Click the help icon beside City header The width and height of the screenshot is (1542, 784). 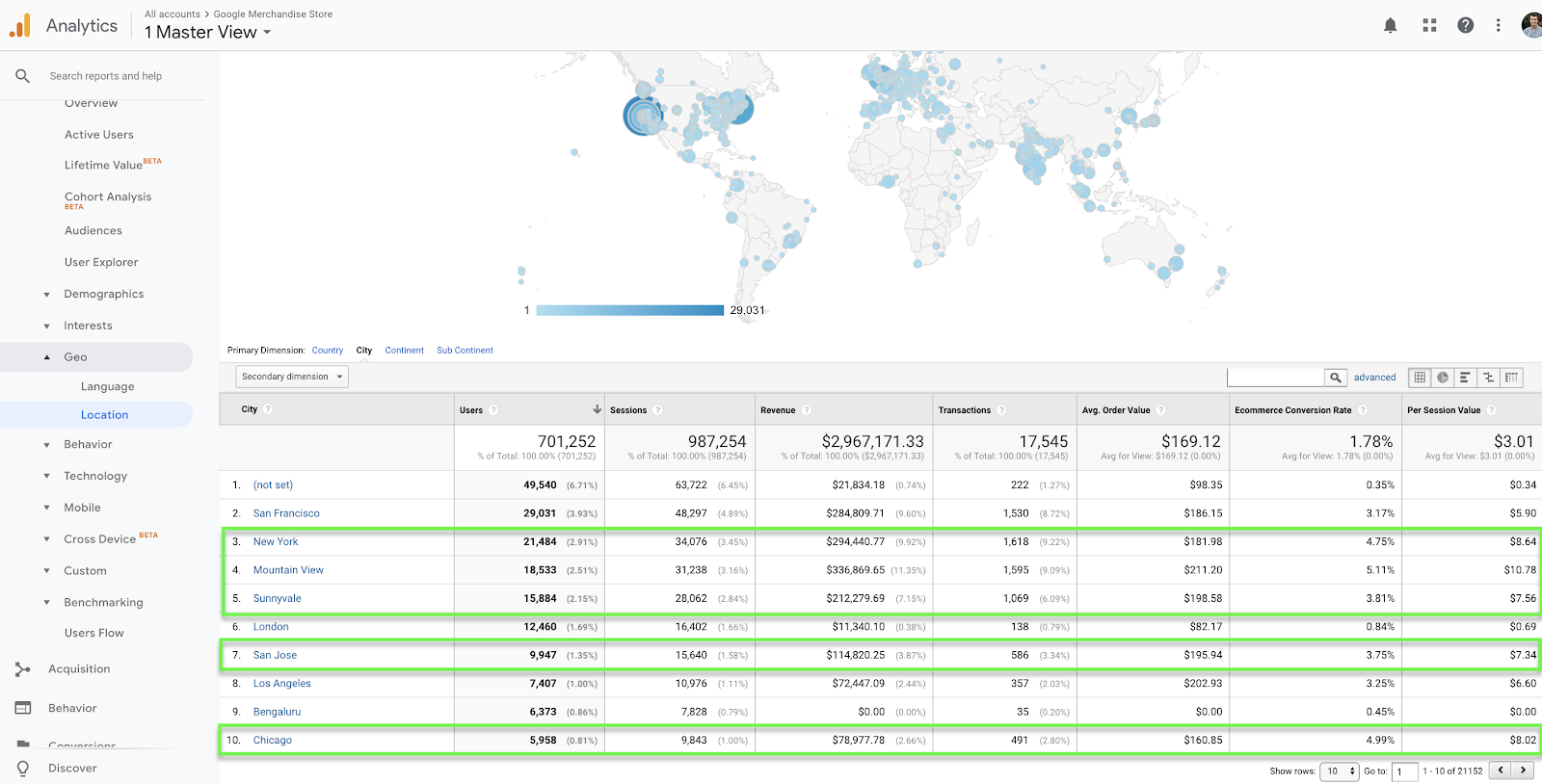[x=268, y=409]
